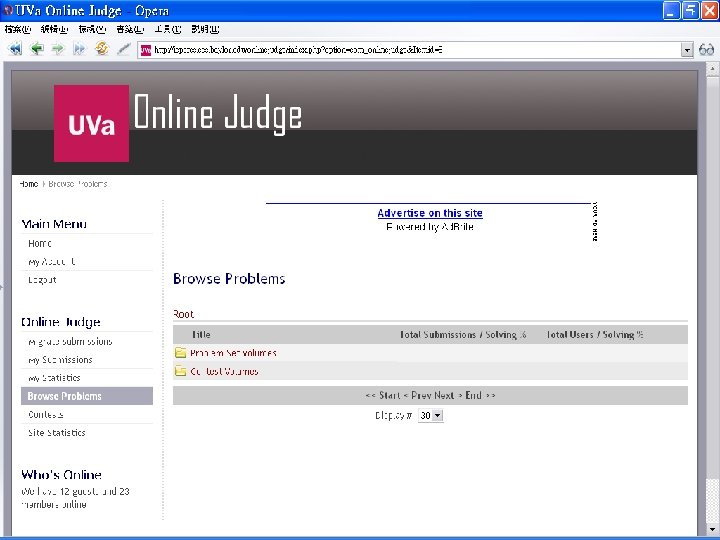Click the scrollbar up arrow
The image size is (720, 540).
tap(712, 70)
